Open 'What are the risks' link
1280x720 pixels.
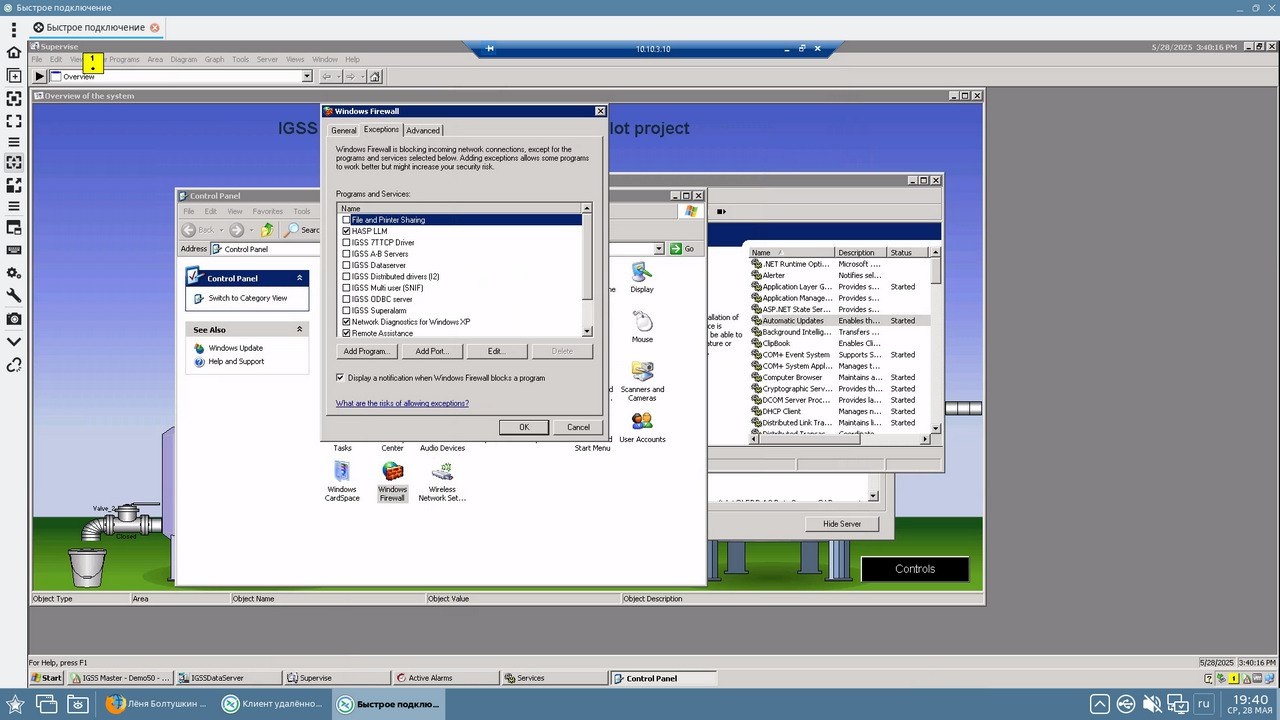402,403
